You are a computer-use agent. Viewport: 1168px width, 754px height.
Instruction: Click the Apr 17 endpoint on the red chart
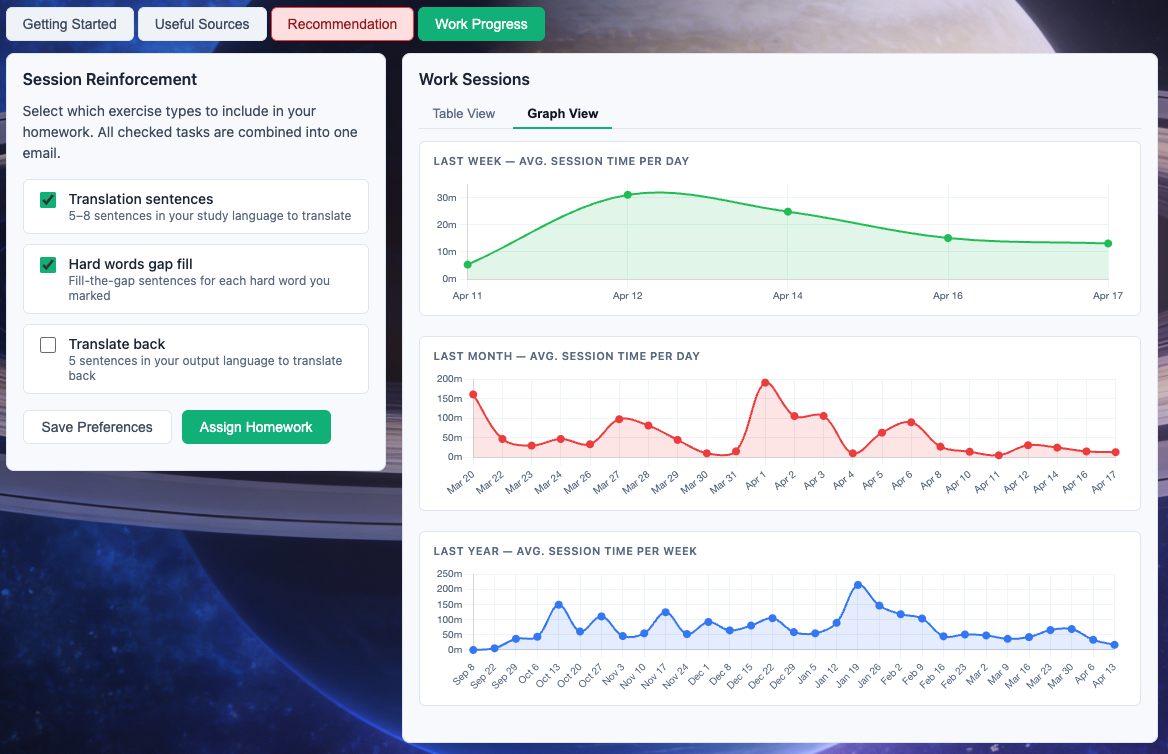click(1115, 452)
